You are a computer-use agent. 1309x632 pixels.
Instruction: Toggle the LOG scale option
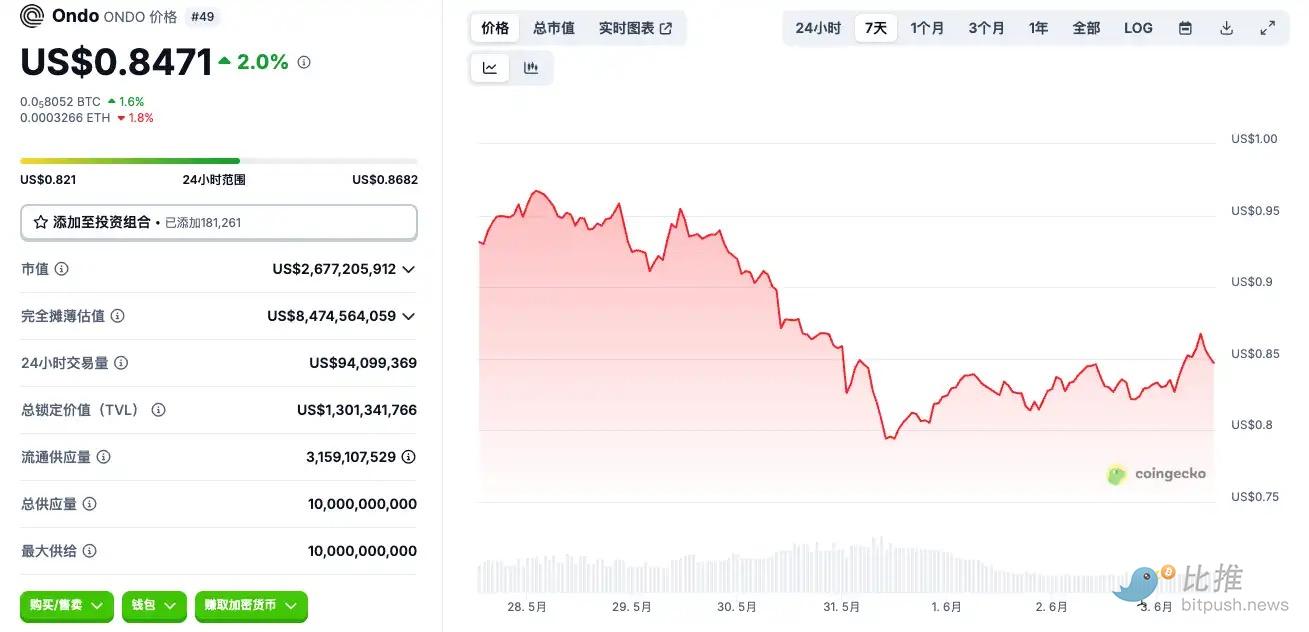[x=1138, y=28]
